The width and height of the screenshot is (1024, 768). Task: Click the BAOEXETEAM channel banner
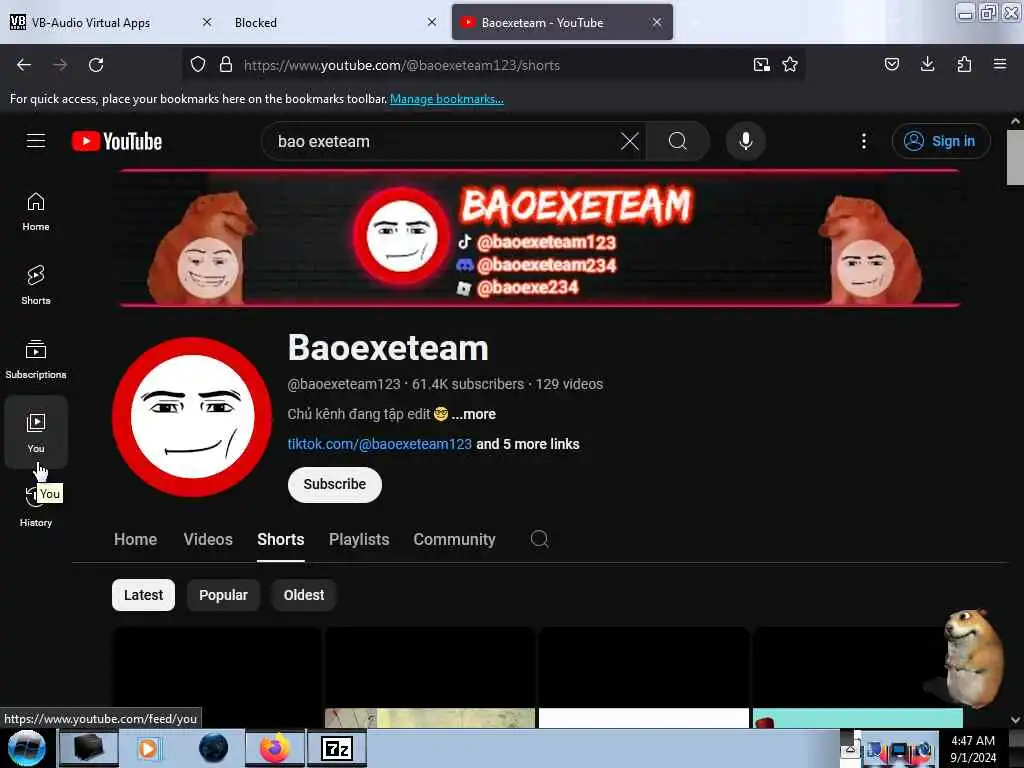(x=539, y=238)
